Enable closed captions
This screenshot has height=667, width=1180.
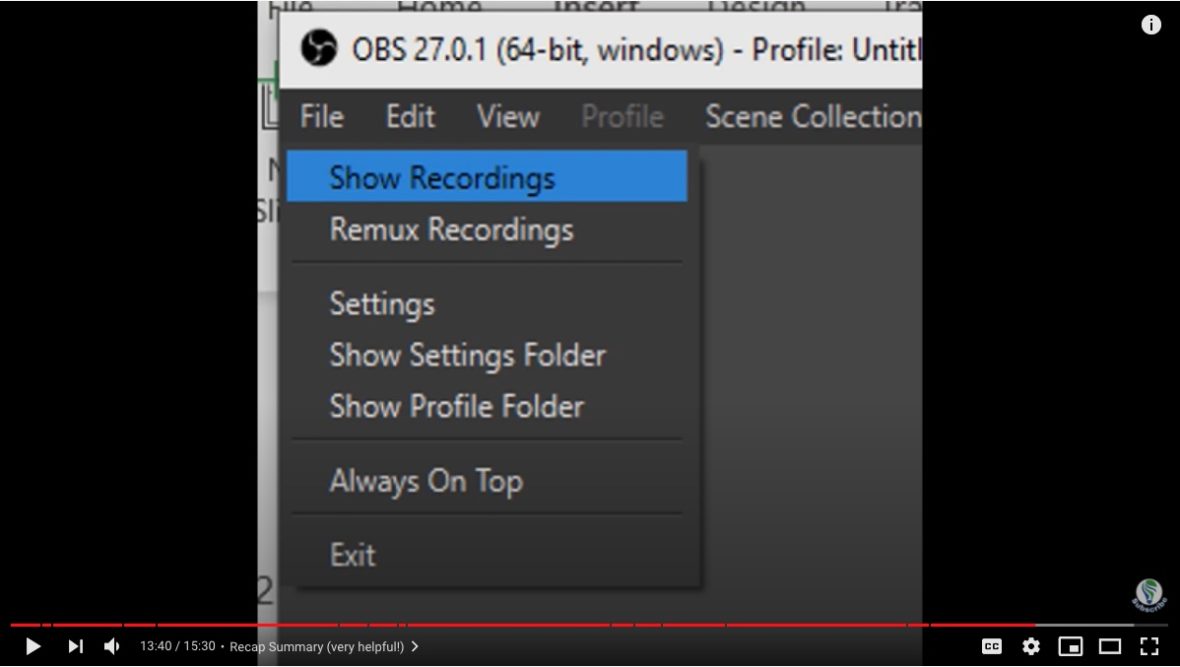click(991, 646)
